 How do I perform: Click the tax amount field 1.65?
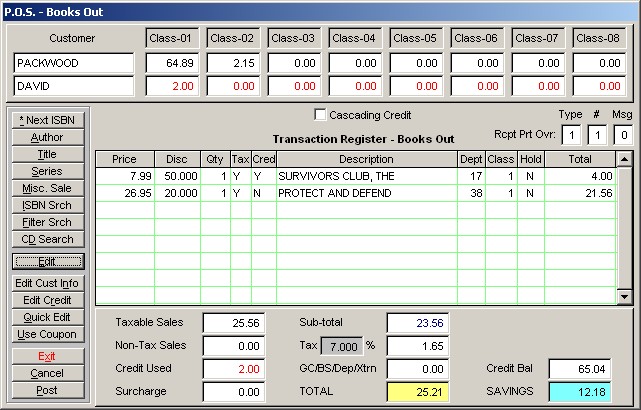[x=418, y=346]
